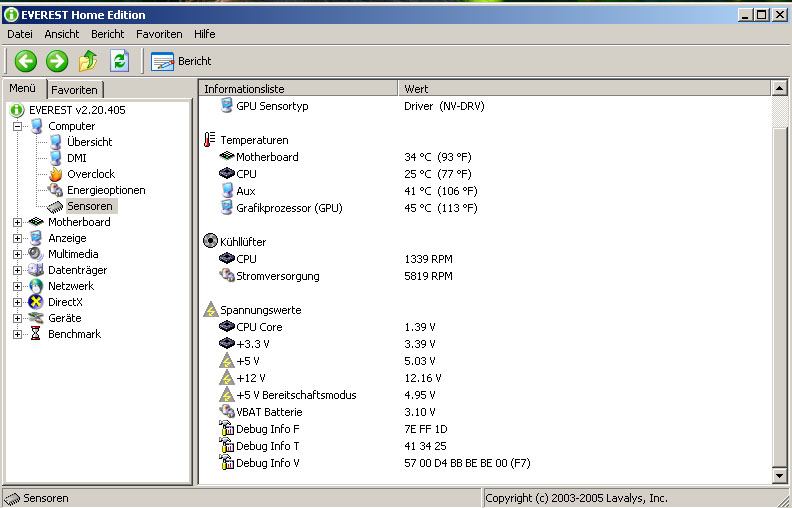Viewport: 792px width, 508px height.
Task: Click the Spannungswerte warning triangle icon
Action: 211,310
